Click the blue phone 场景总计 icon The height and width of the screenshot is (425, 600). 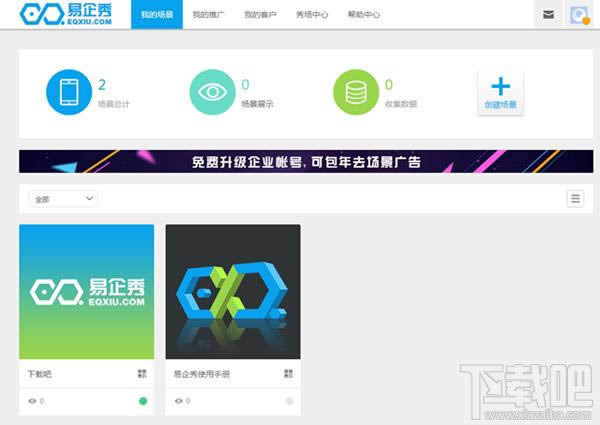(68, 91)
